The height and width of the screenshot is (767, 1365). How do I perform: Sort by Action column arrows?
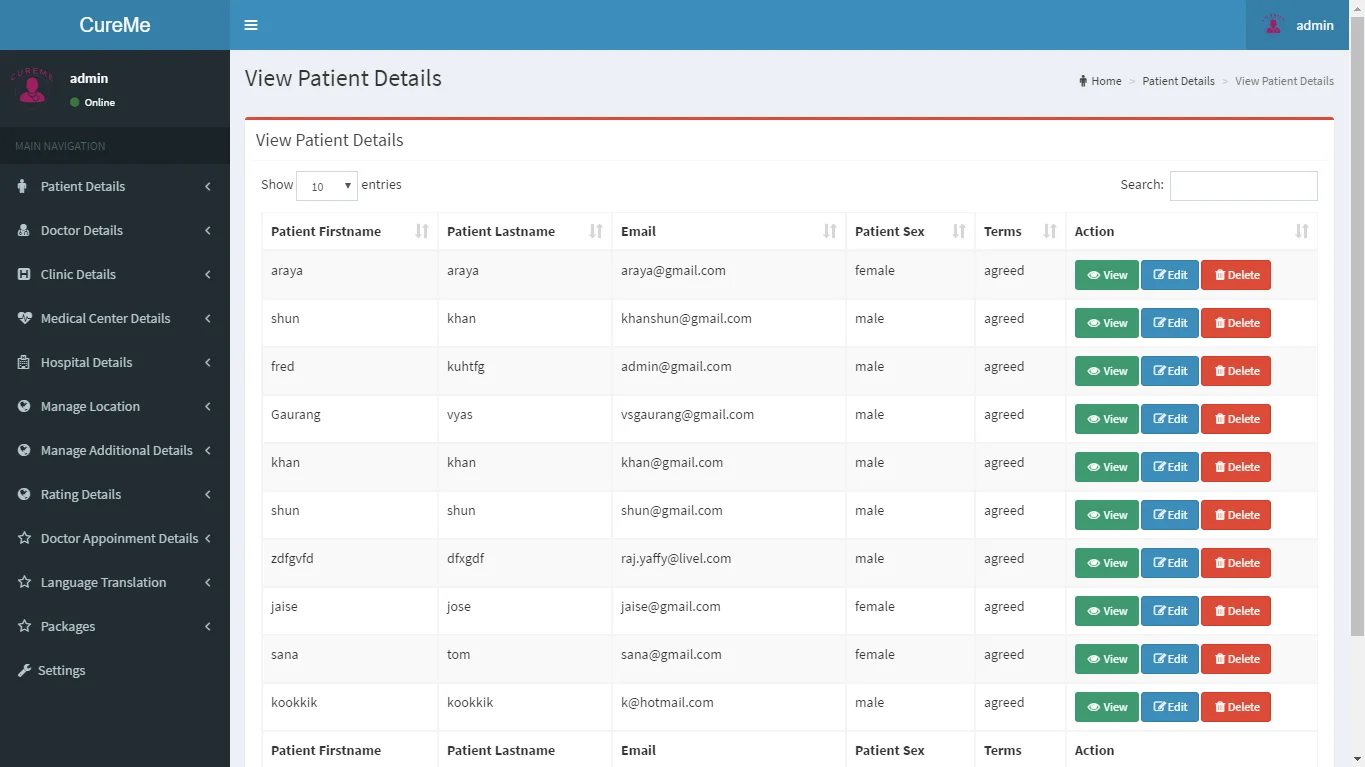pyautogui.click(x=1302, y=231)
